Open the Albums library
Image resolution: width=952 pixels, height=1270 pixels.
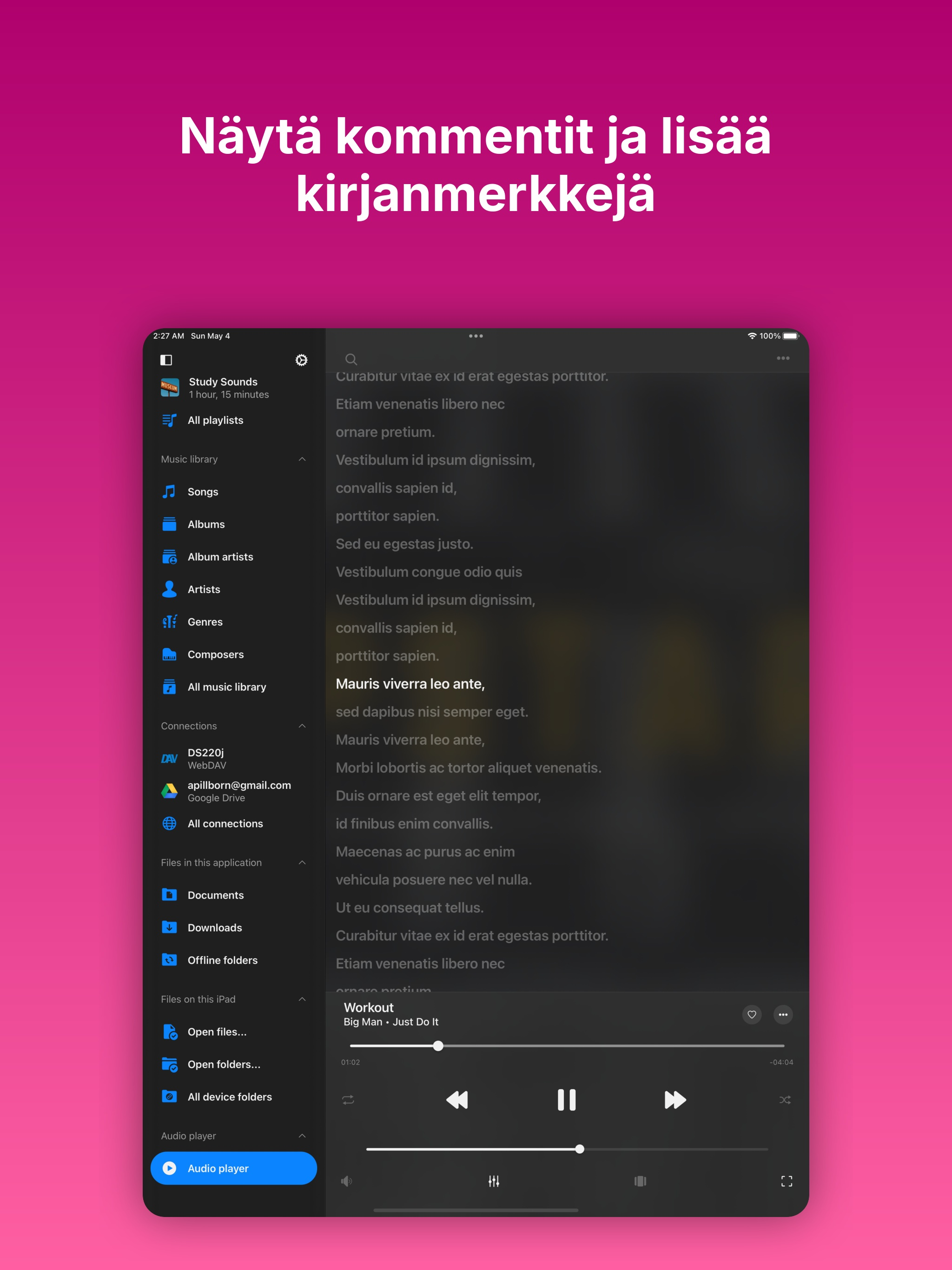coord(205,524)
